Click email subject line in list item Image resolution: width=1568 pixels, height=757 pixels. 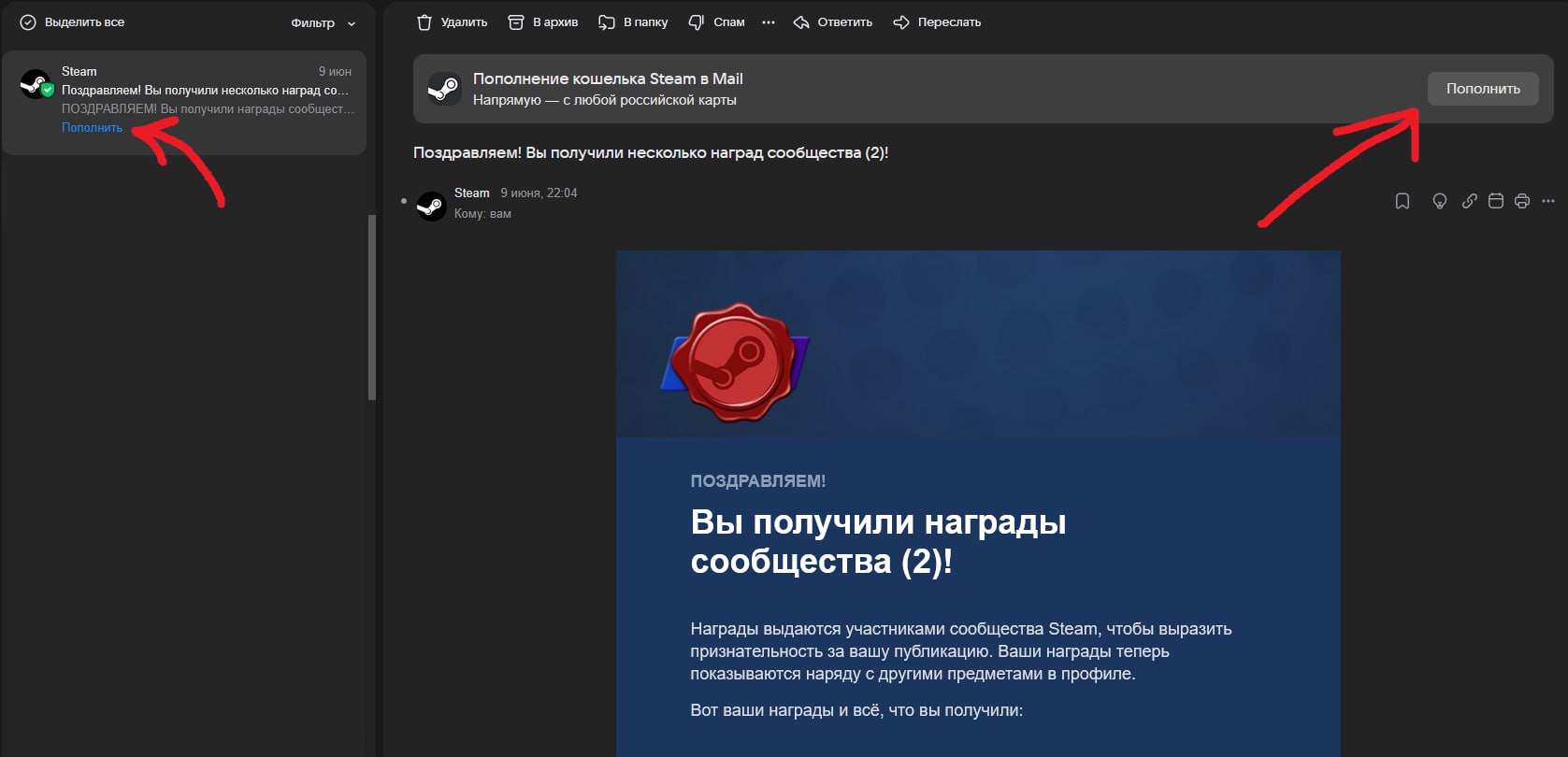tap(205, 91)
